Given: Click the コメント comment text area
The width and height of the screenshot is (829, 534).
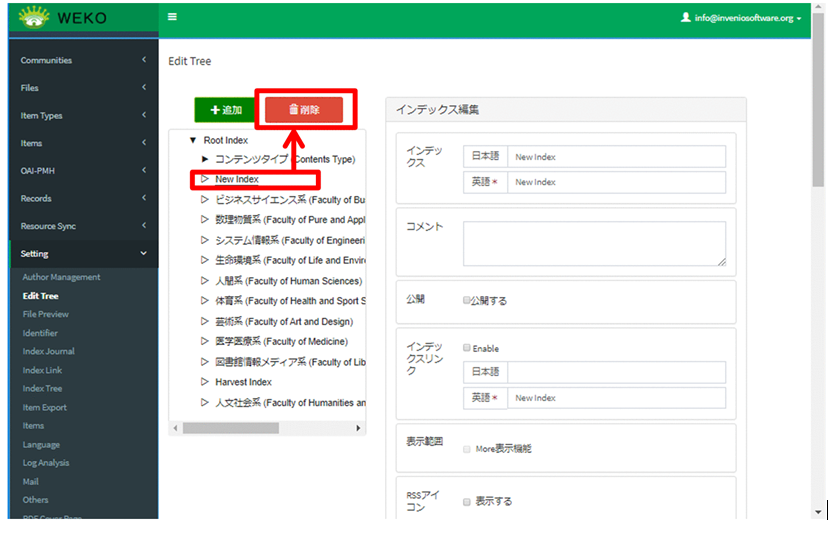Looking at the screenshot, I should pyautogui.click(x=594, y=243).
